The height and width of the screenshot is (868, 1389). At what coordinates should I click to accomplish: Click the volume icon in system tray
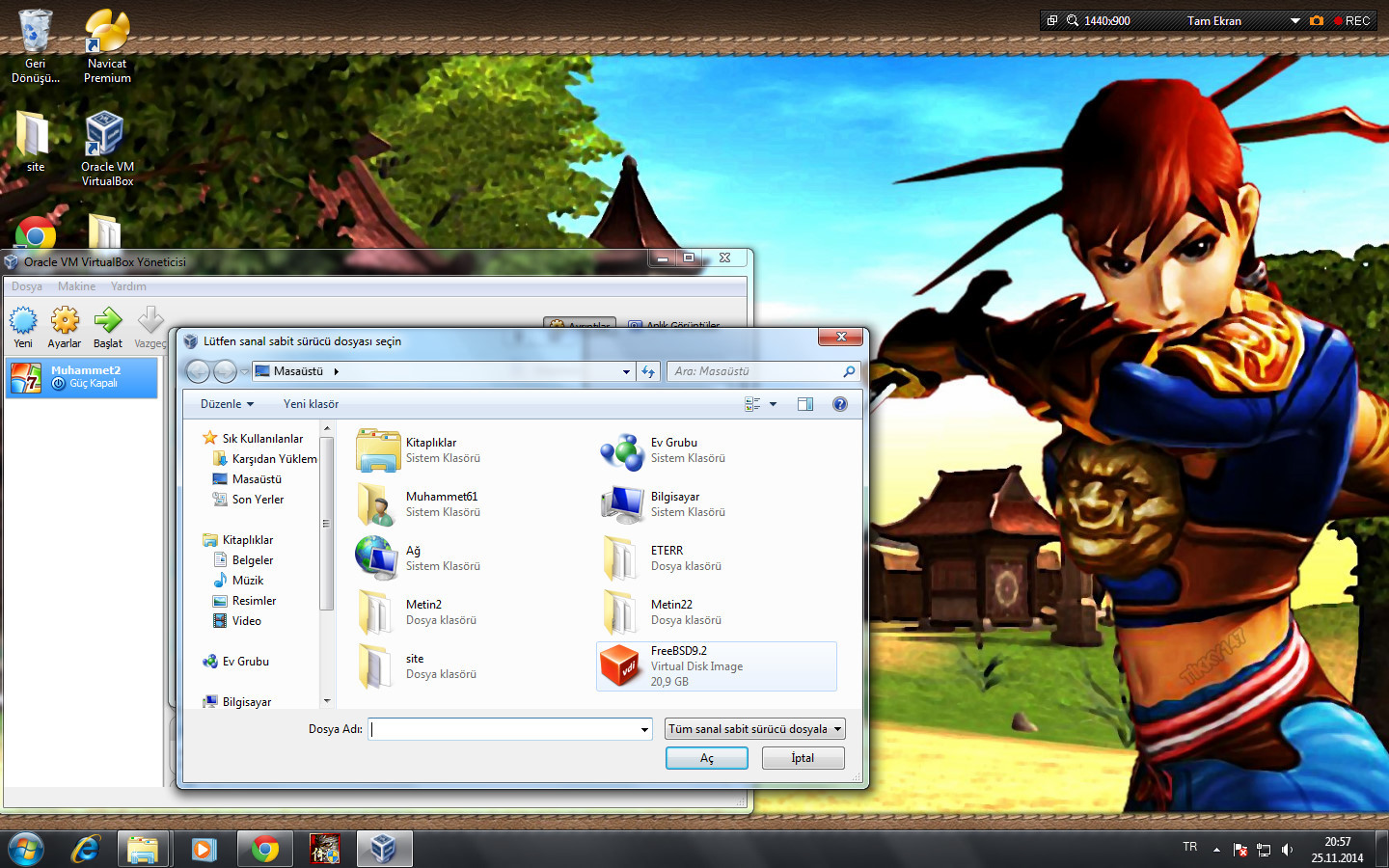[1287, 850]
